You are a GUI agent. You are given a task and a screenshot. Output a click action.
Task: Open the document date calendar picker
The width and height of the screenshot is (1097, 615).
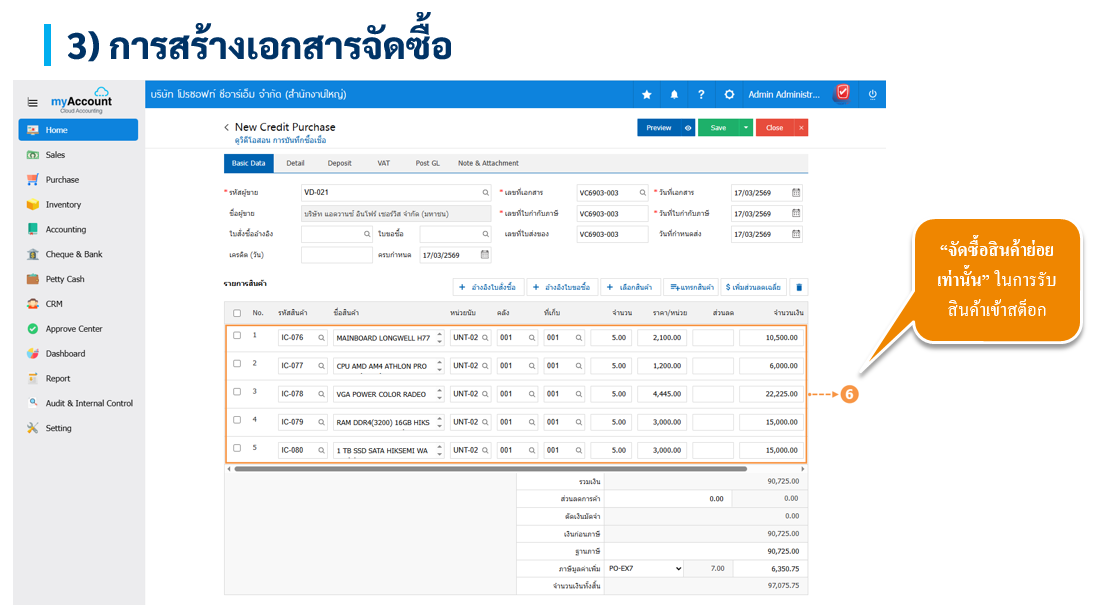coord(796,193)
